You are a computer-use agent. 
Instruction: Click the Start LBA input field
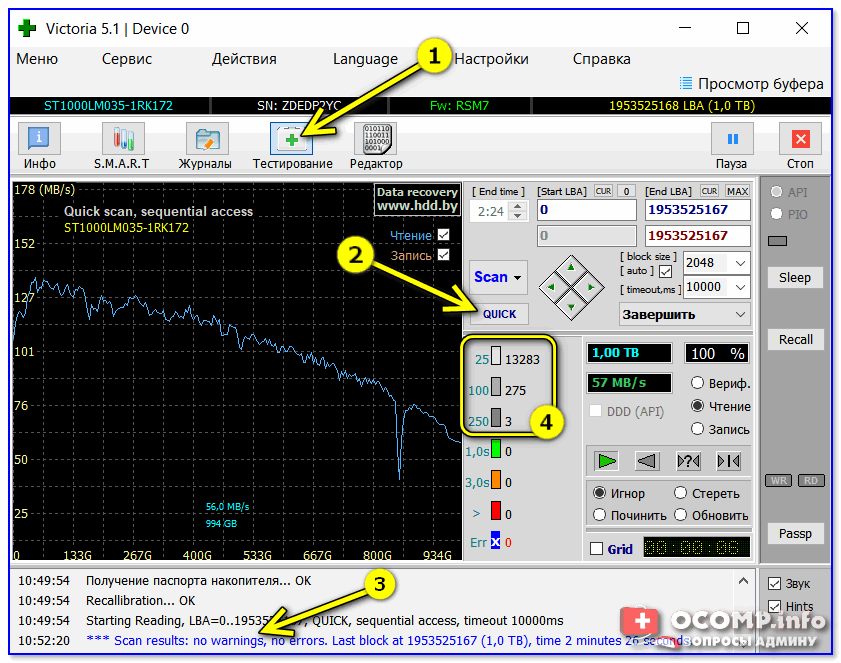(586, 211)
